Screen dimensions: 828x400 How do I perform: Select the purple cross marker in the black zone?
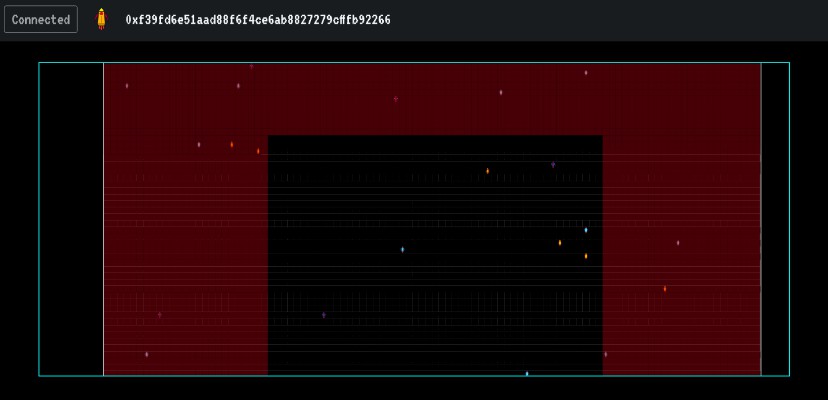(x=553, y=164)
